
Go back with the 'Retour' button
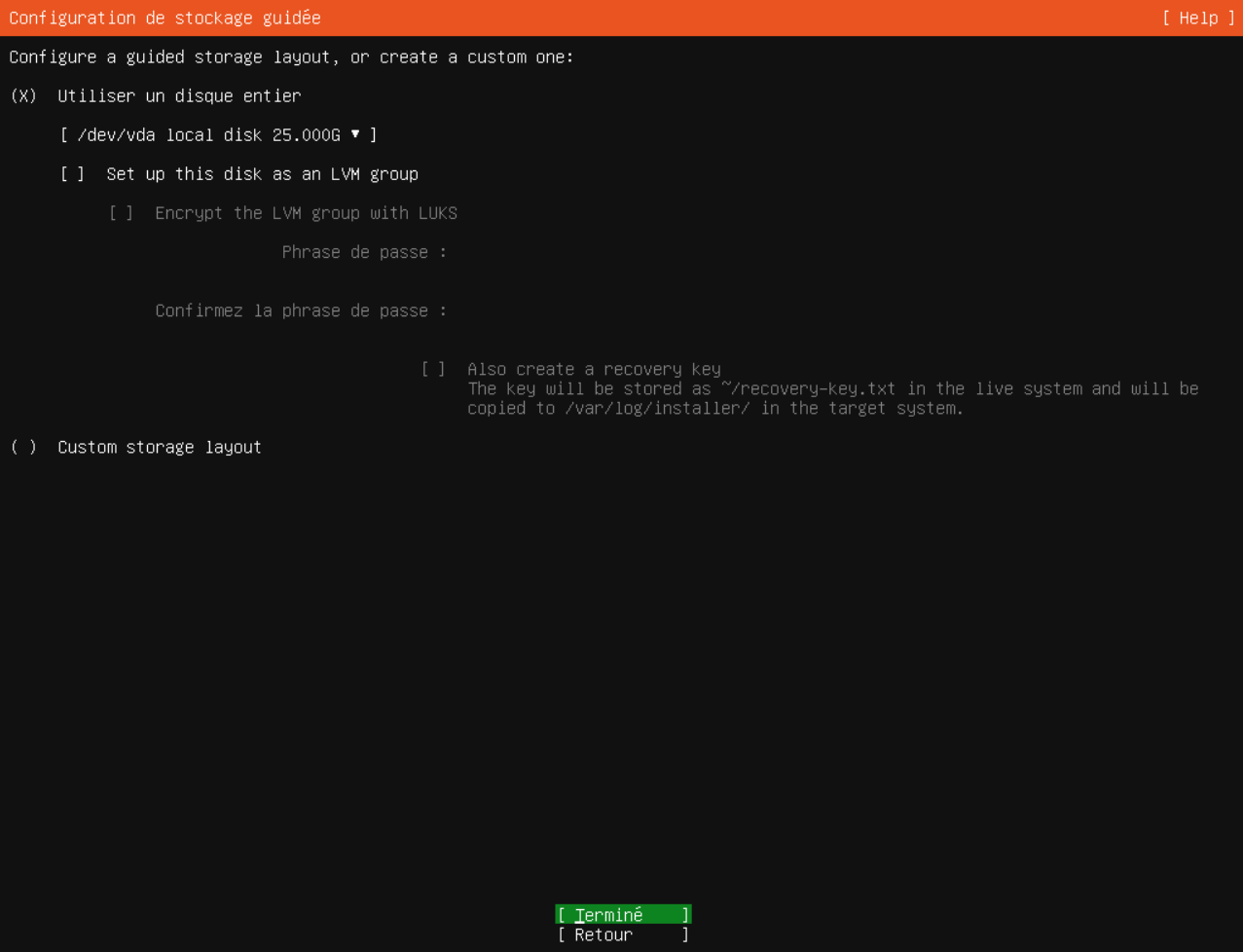point(623,934)
